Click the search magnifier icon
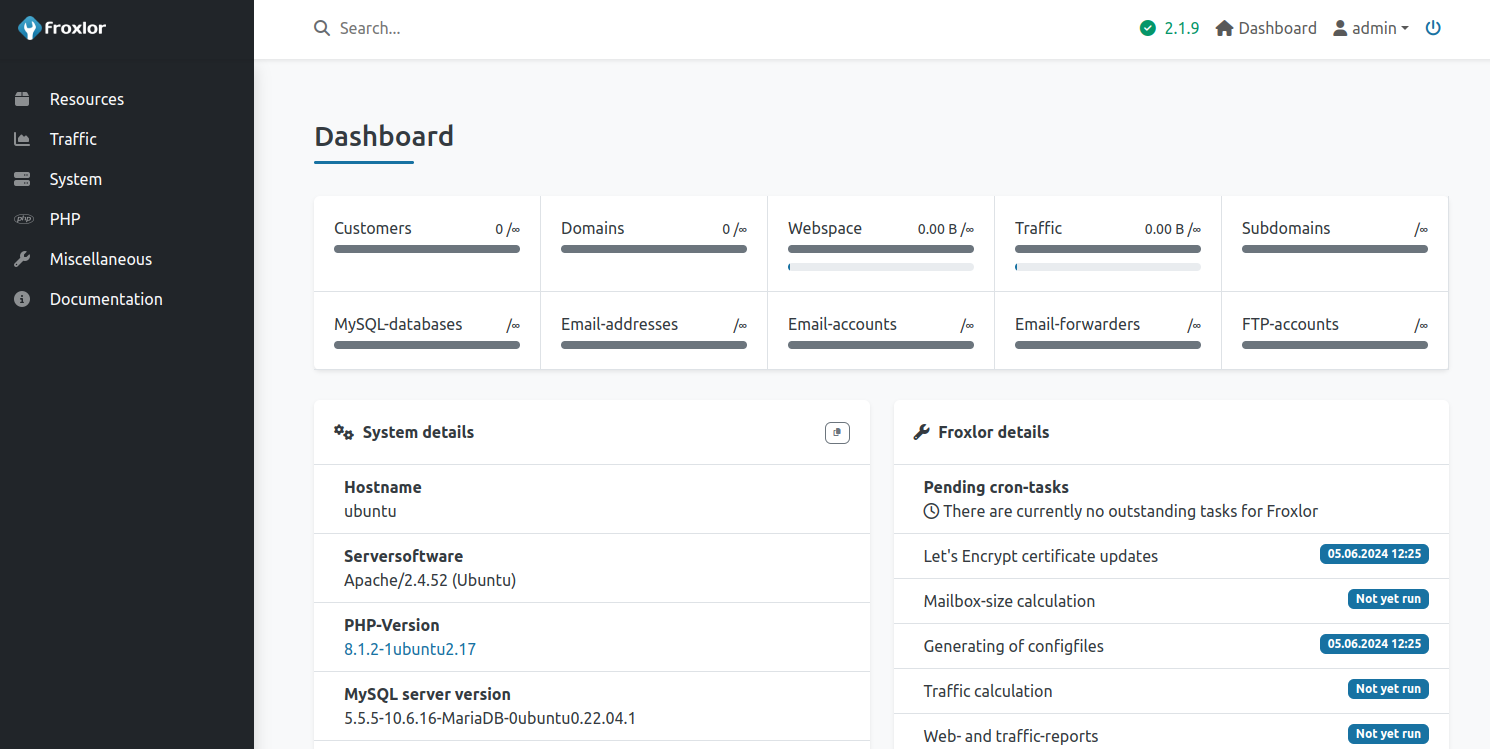1490x749 pixels. tap(321, 28)
